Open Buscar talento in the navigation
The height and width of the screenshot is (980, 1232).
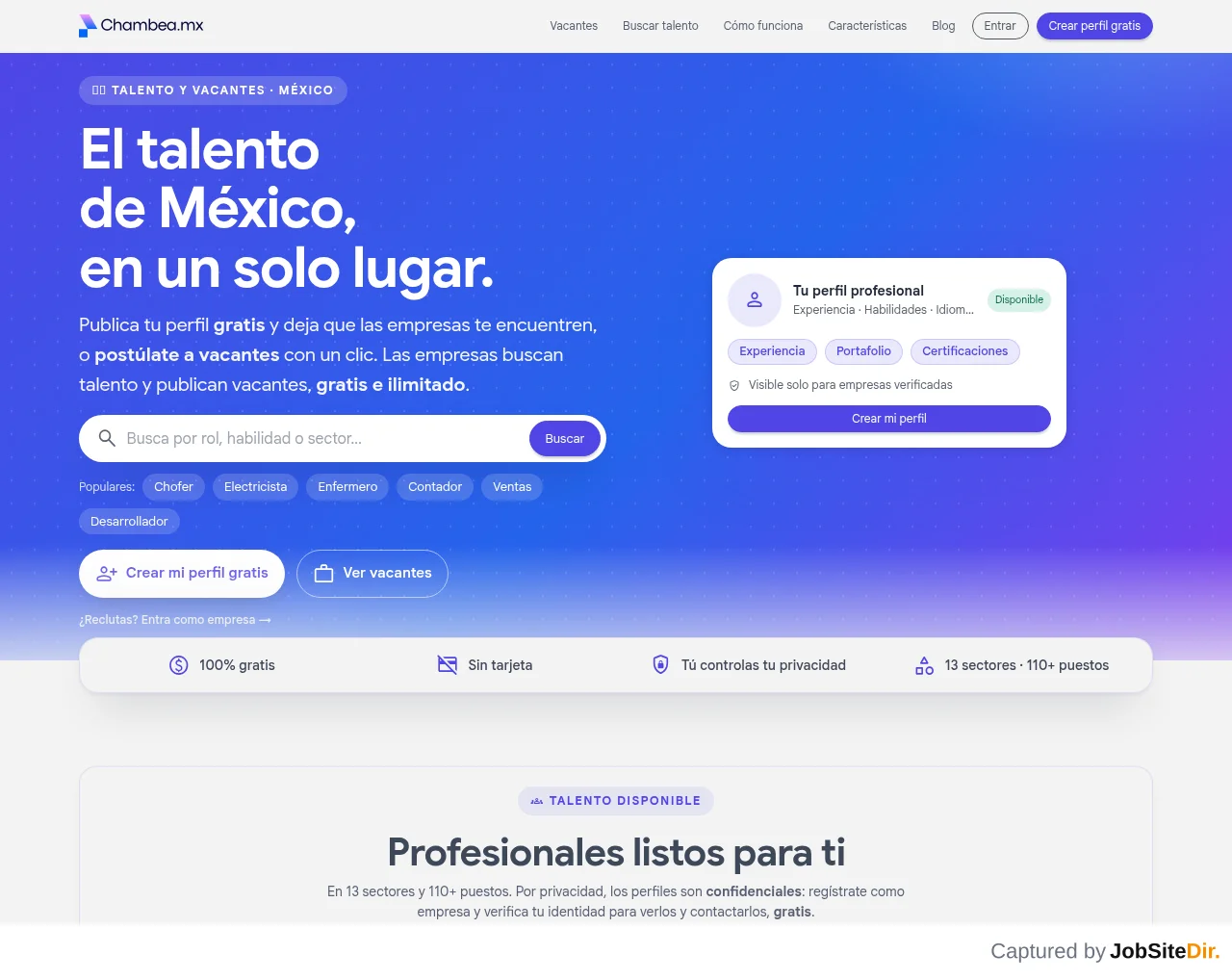tap(660, 26)
